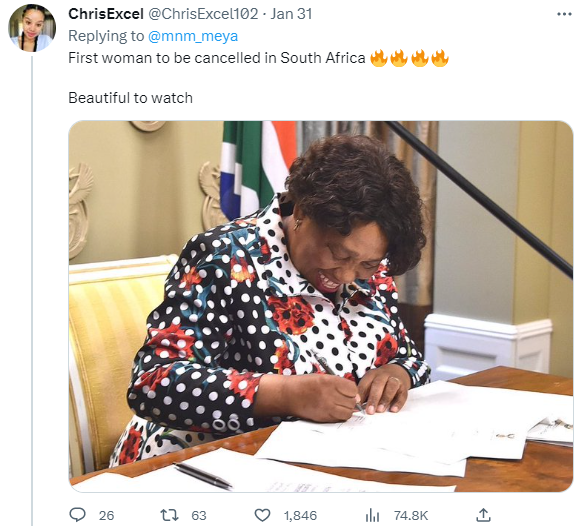Click the share upload icon
The width and height of the screenshot is (583, 526).
483,515
